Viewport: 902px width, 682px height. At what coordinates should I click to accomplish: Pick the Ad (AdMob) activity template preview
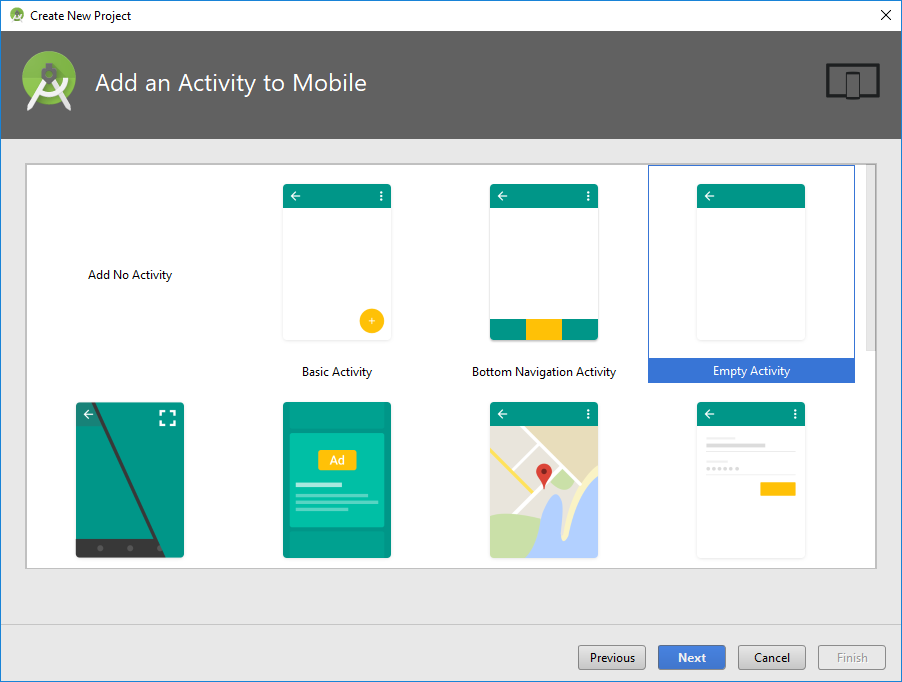[x=337, y=480]
